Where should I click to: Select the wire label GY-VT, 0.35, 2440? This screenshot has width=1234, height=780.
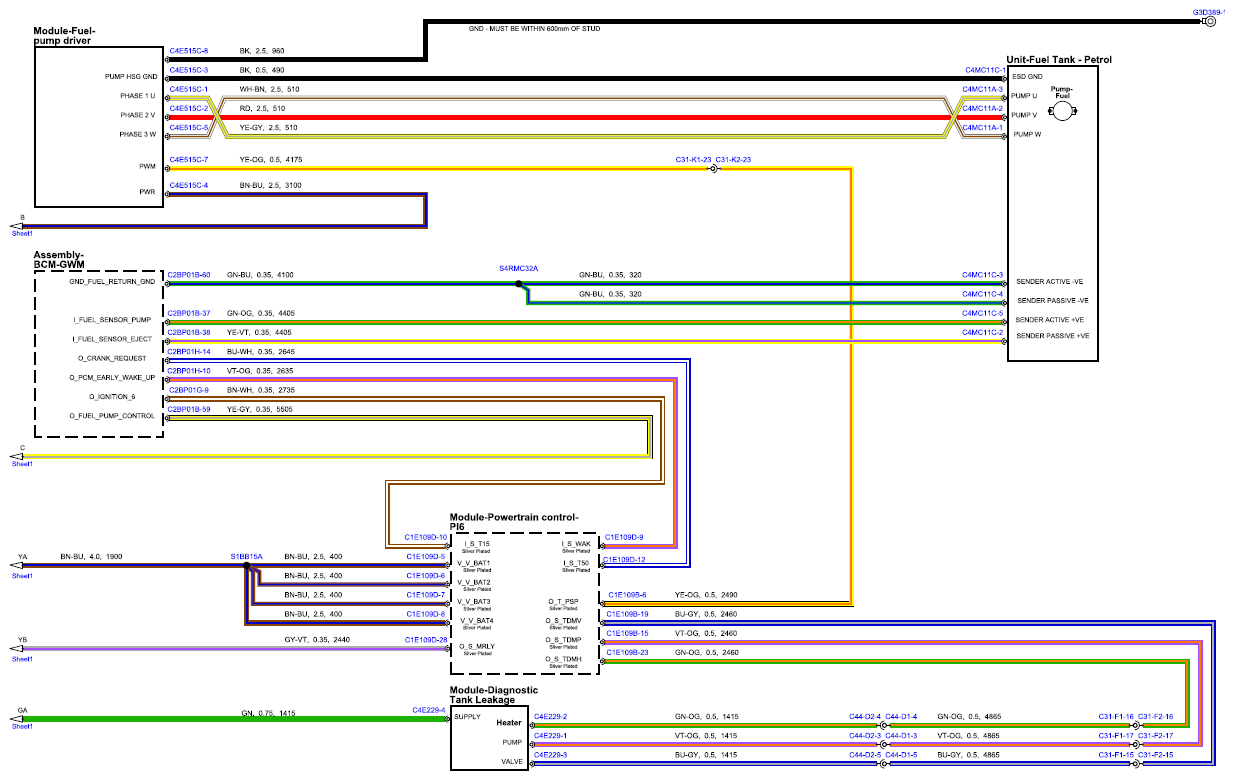click(318, 639)
